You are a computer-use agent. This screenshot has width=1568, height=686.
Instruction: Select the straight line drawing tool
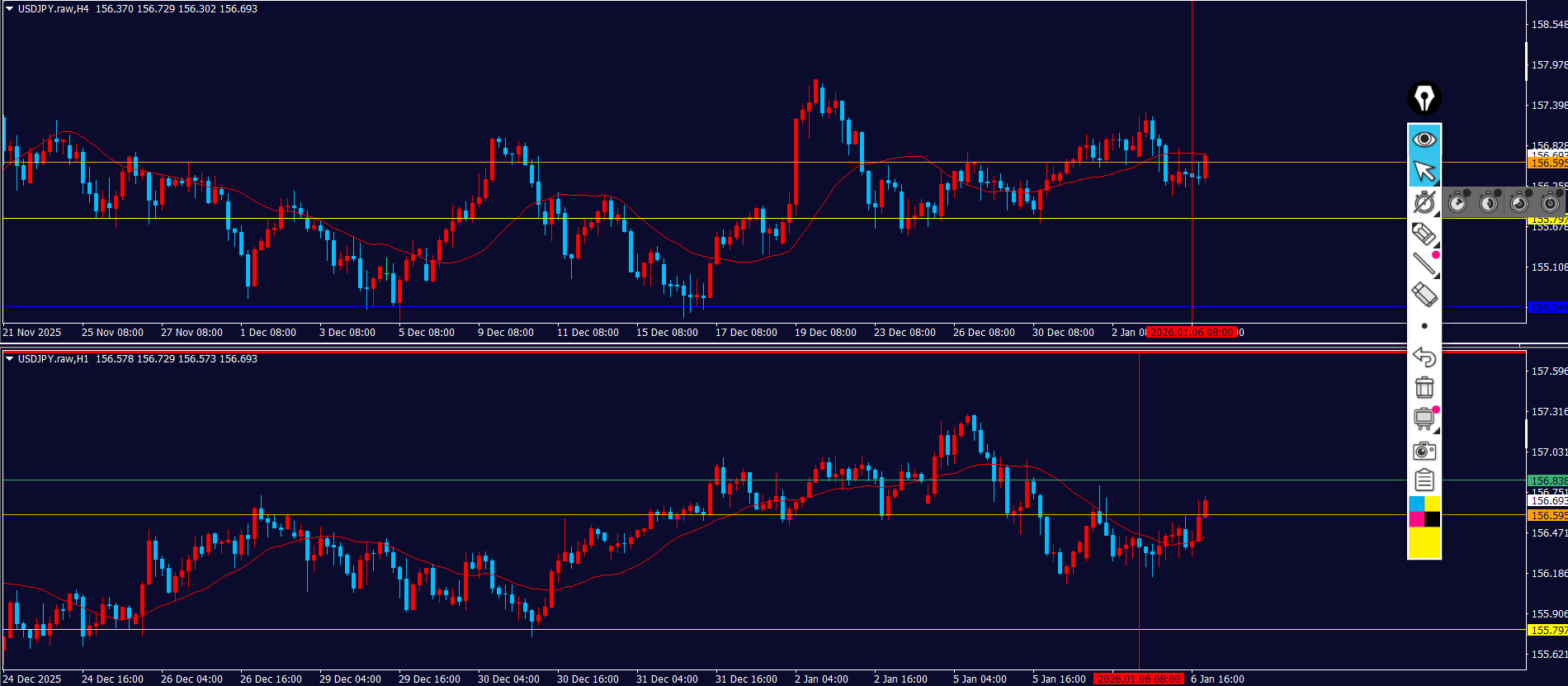1424,264
